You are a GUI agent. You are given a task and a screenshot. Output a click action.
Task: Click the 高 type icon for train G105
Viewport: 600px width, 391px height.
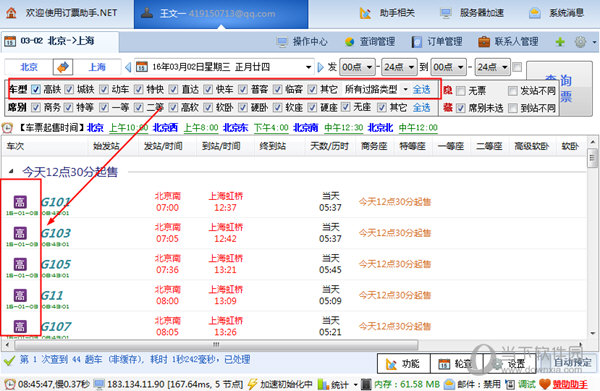click(20, 264)
